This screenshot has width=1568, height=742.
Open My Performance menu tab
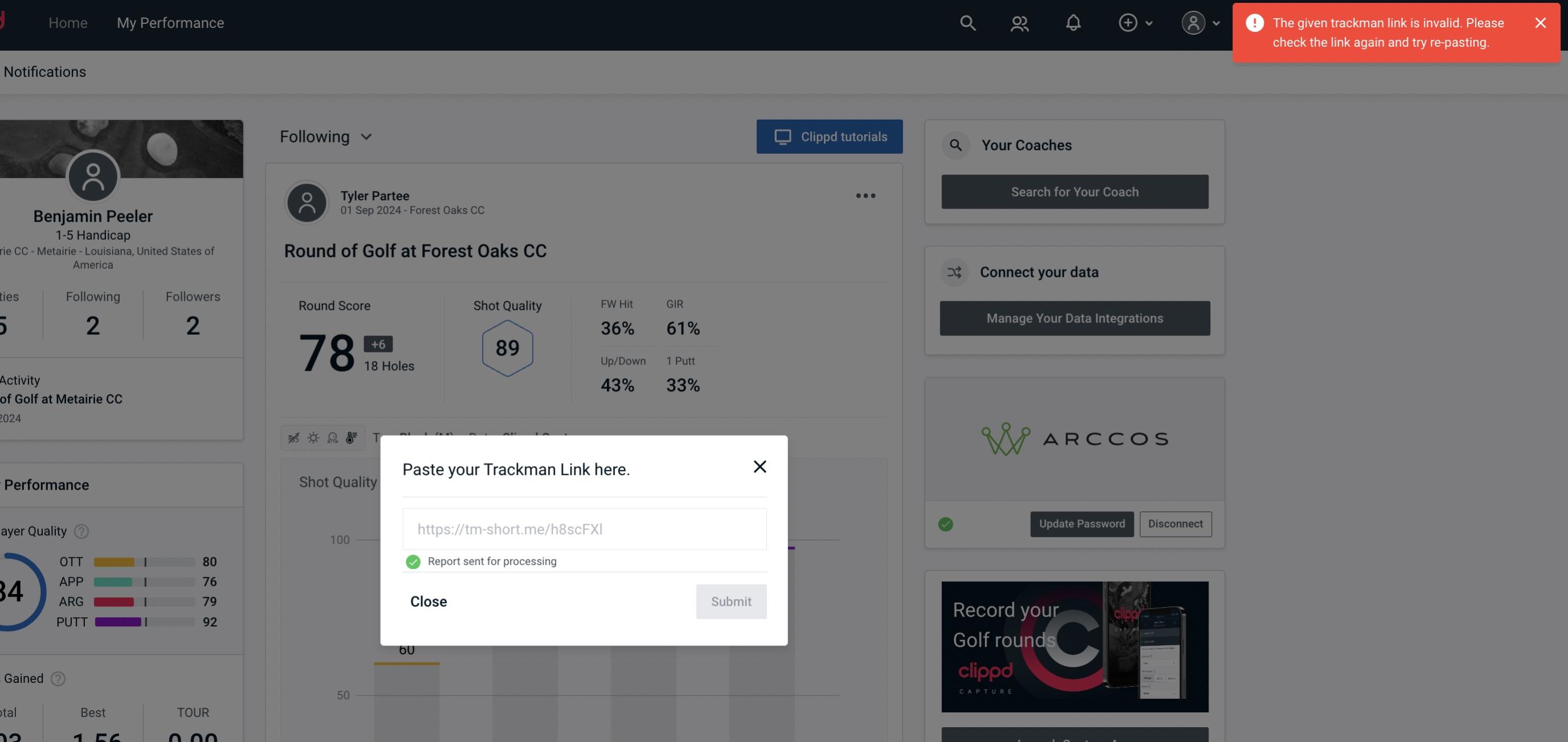[x=170, y=22]
